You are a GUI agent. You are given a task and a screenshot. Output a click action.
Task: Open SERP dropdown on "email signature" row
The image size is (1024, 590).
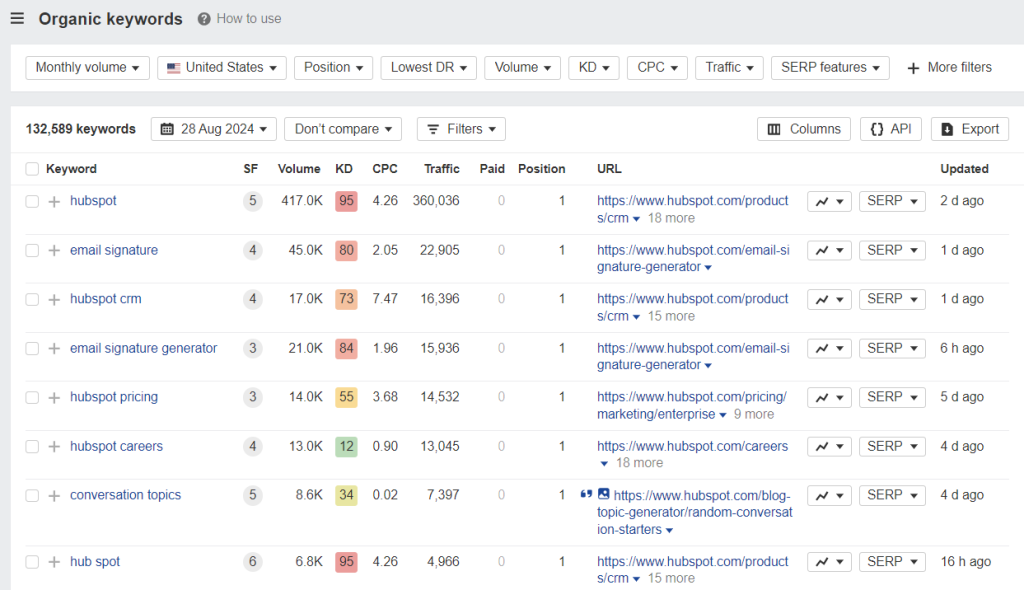pyautogui.click(x=891, y=250)
